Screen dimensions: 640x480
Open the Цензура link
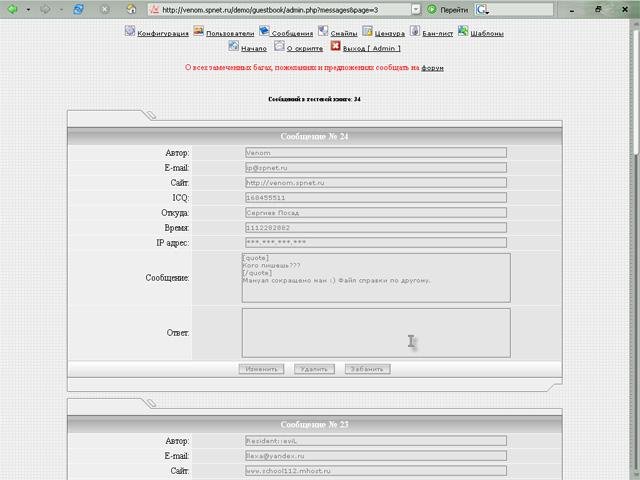click(x=390, y=33)
